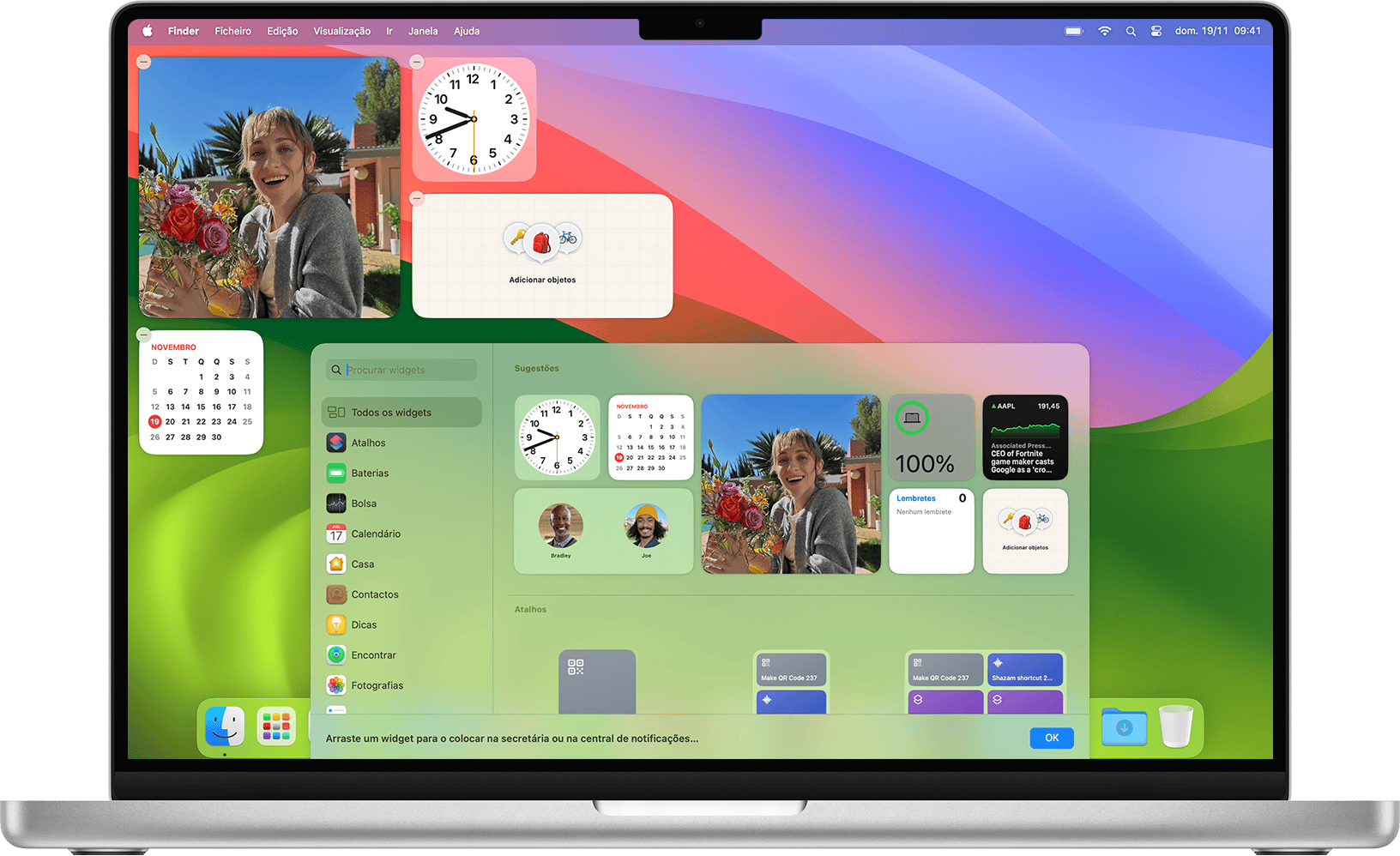This screenshot has width=1400, height=856.
Task: Click day 19 in desktop calendar widget
Action: pos(154,421)
